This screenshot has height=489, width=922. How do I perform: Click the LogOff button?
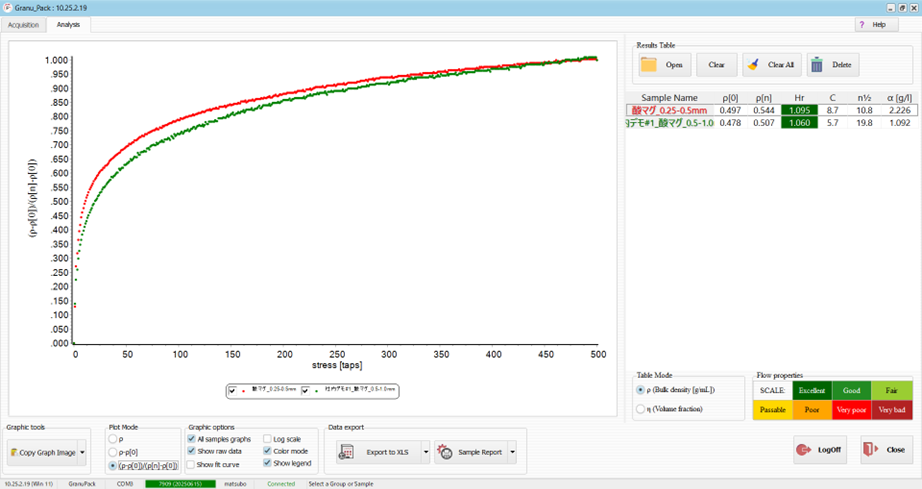[x=818, y=450]
